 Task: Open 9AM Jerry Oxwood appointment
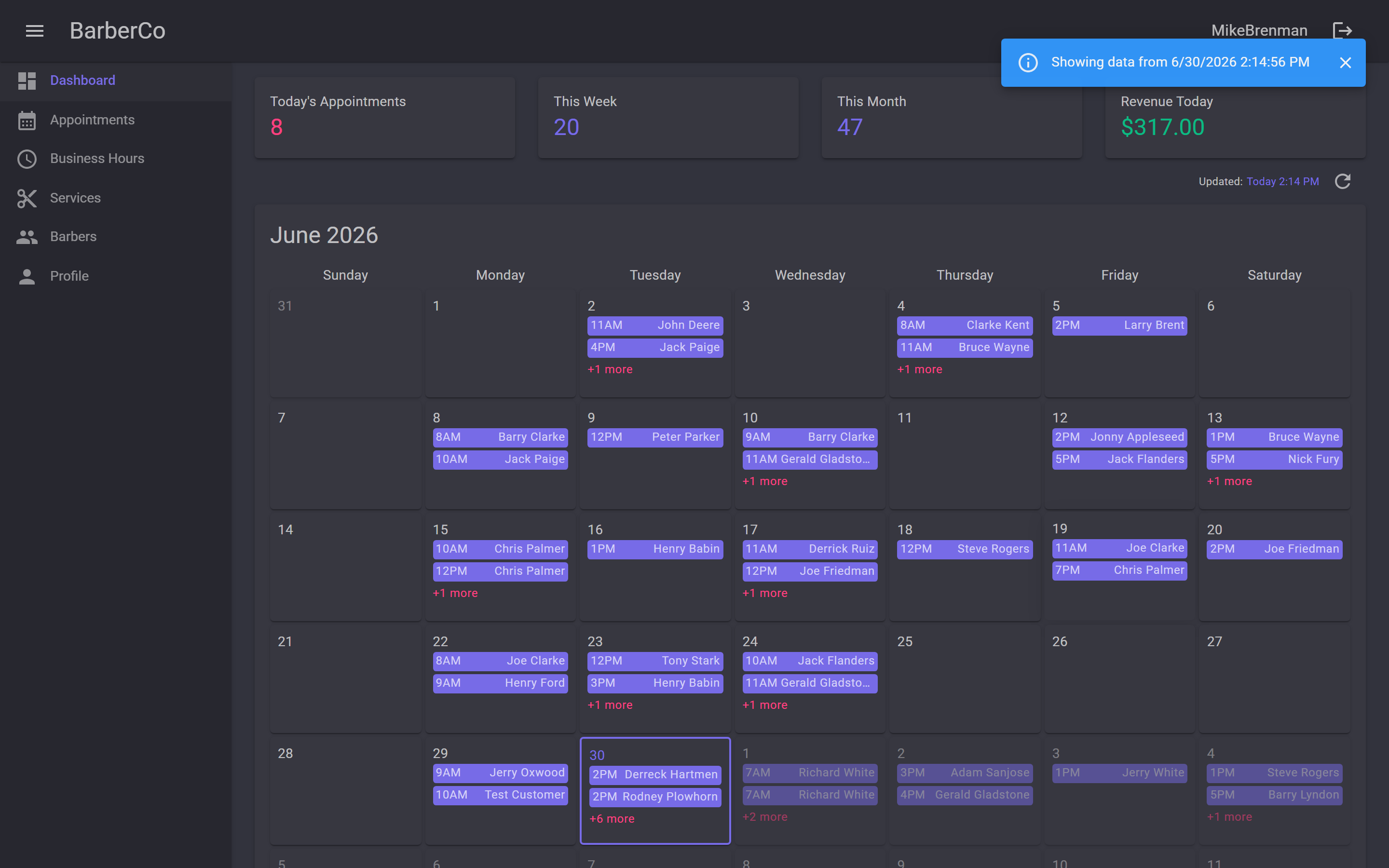pyautogui.click(x=500, y=773)
